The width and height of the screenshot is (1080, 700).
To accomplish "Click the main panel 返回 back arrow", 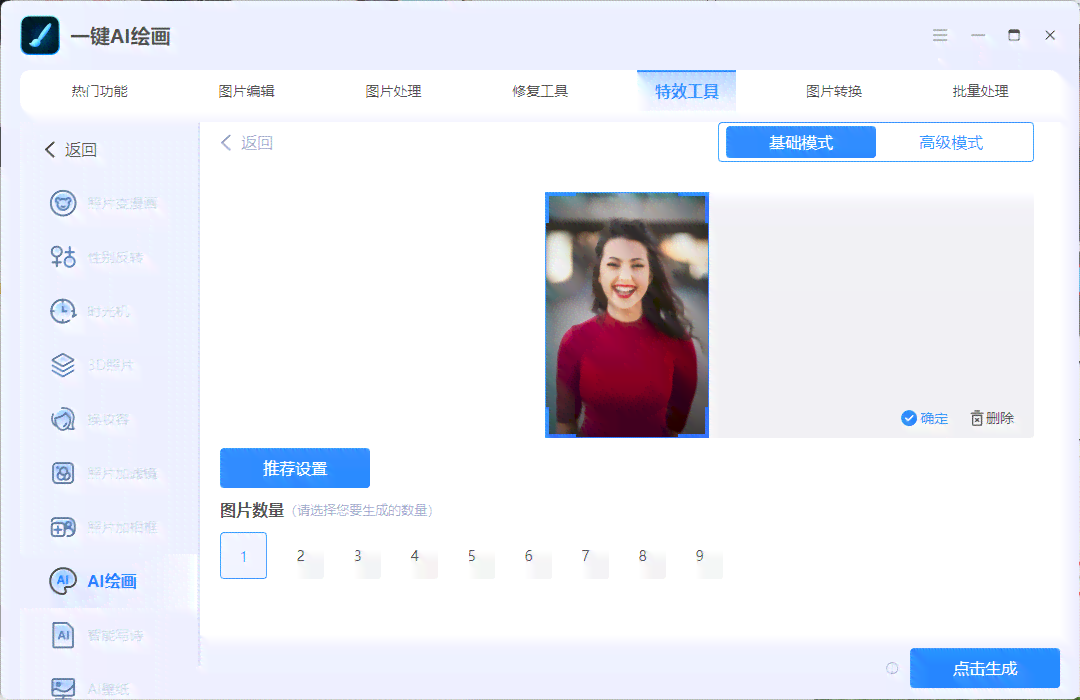I will click(x=225, y=143).
